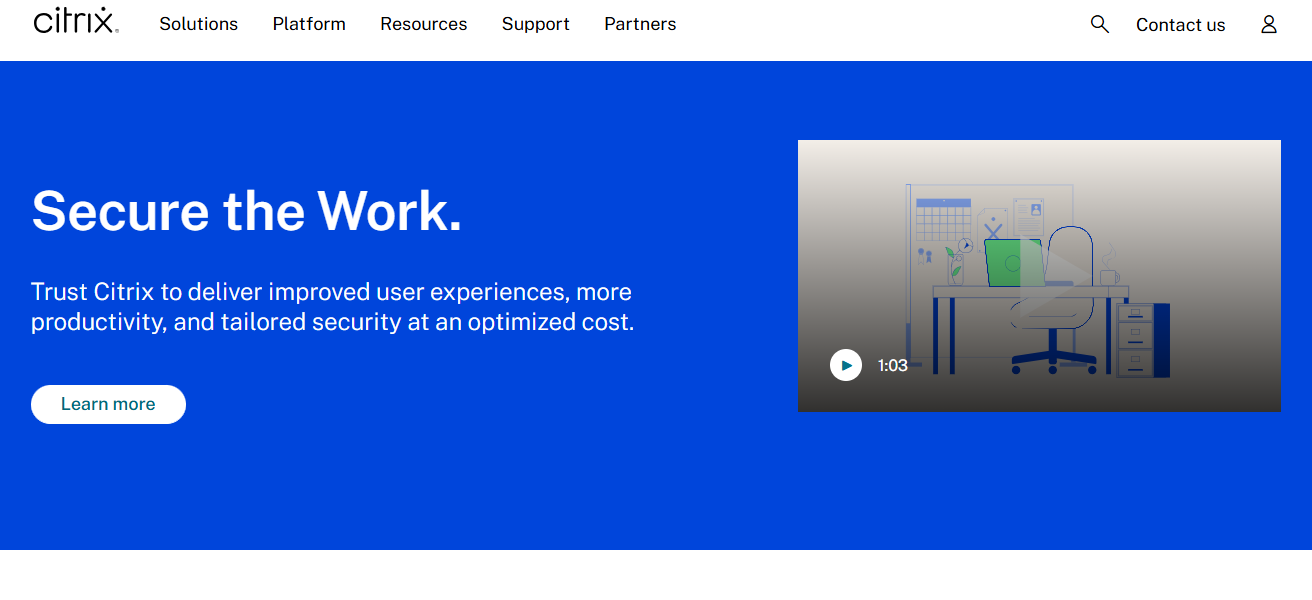
Task: Click the Contact us link
Action: click(1180, 25)
